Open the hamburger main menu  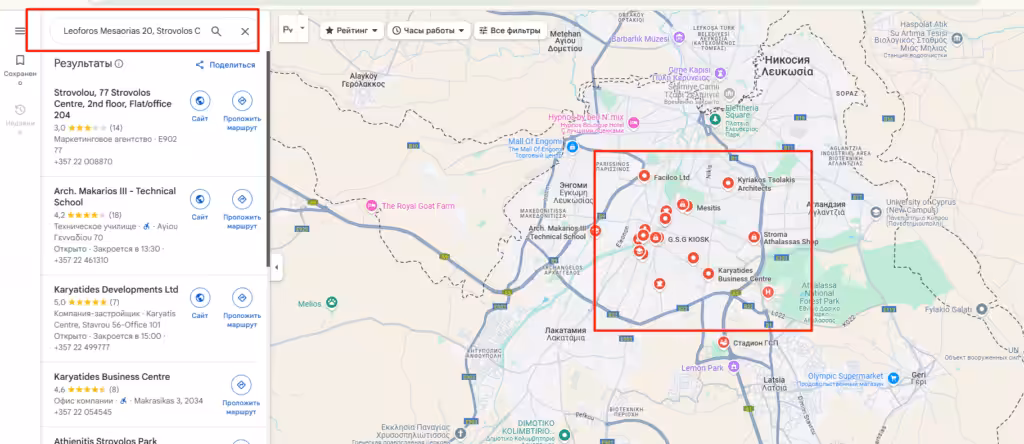point(20,31)
